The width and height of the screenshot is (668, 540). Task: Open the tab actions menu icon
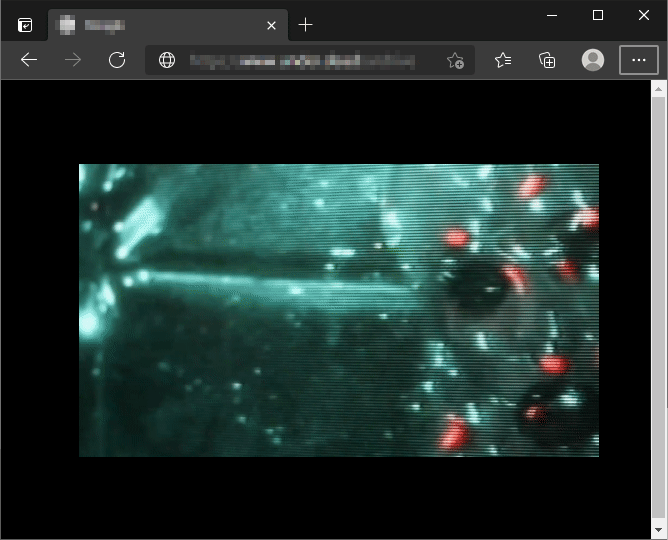click(x=25, y=25)
